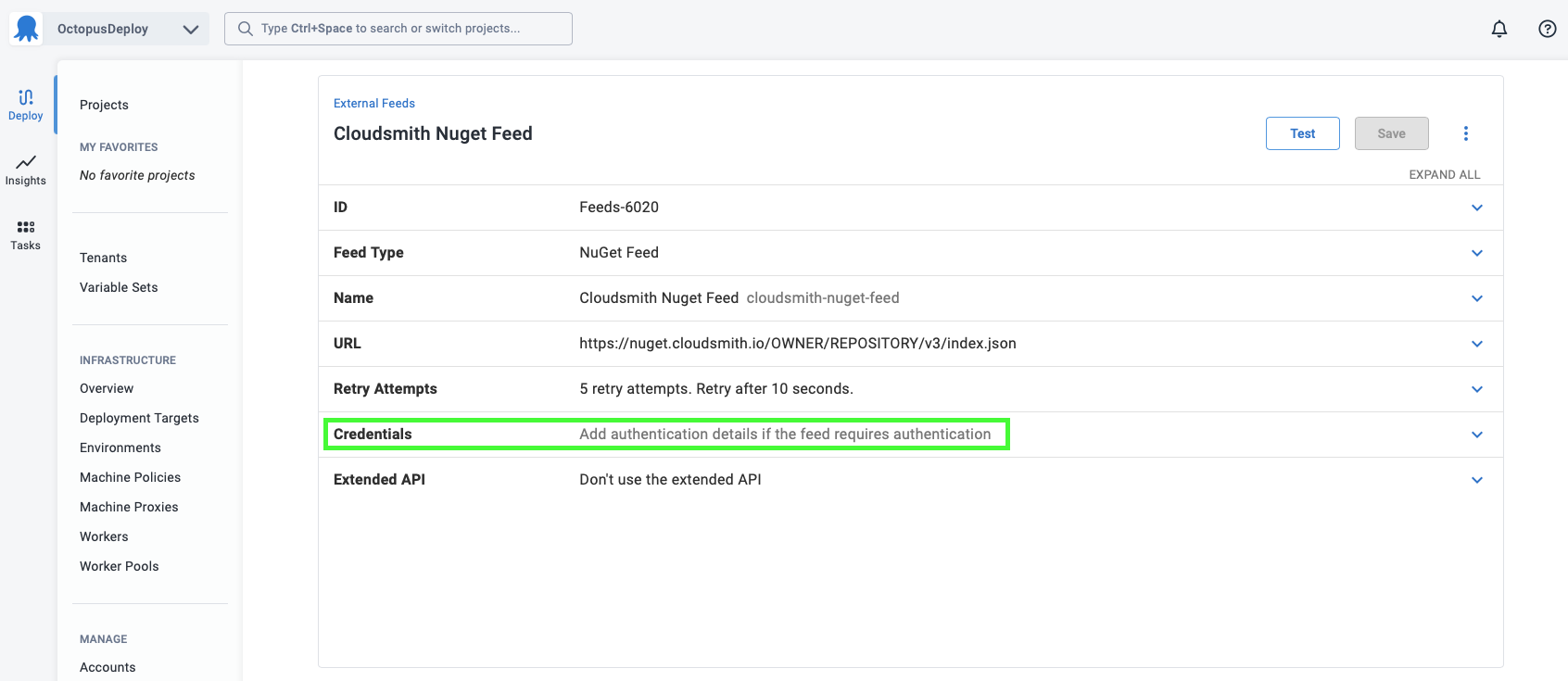Open Worker Pools
This screenshot has height=681, width=1568.
coord(120,566)
